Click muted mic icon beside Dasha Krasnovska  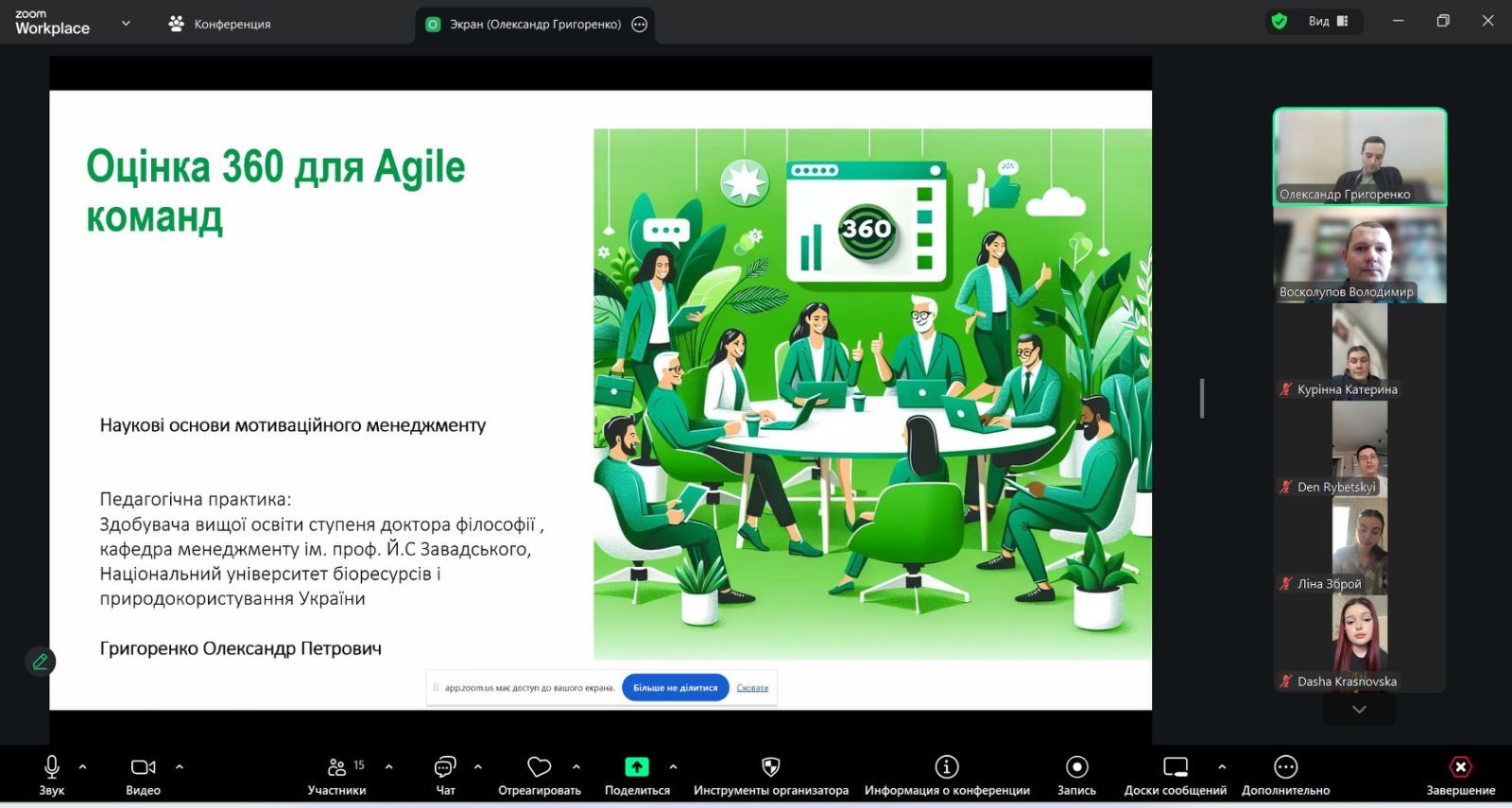(x=1285, y=681)
